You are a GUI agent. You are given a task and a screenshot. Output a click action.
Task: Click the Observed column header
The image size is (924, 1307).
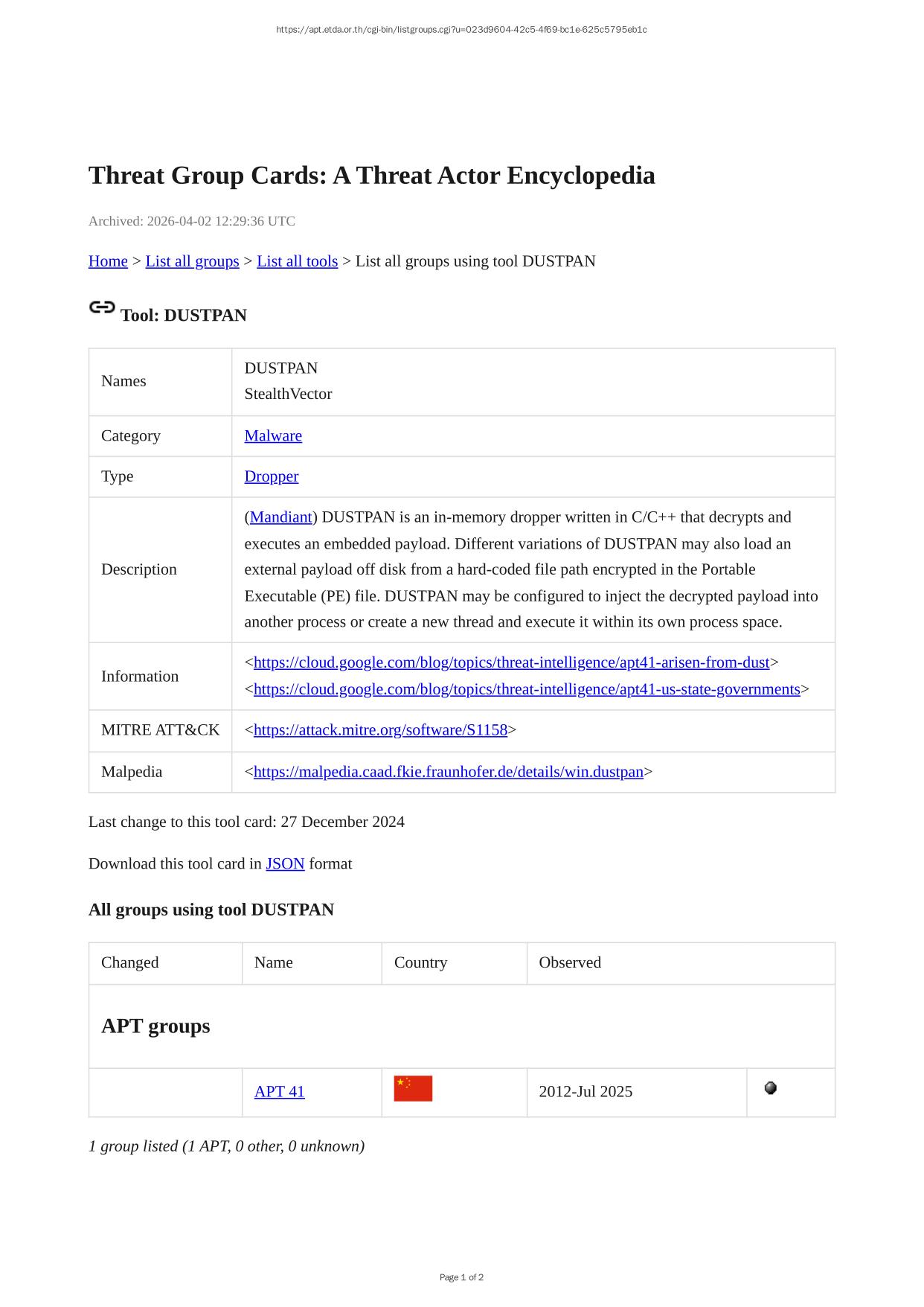point(570,962)
